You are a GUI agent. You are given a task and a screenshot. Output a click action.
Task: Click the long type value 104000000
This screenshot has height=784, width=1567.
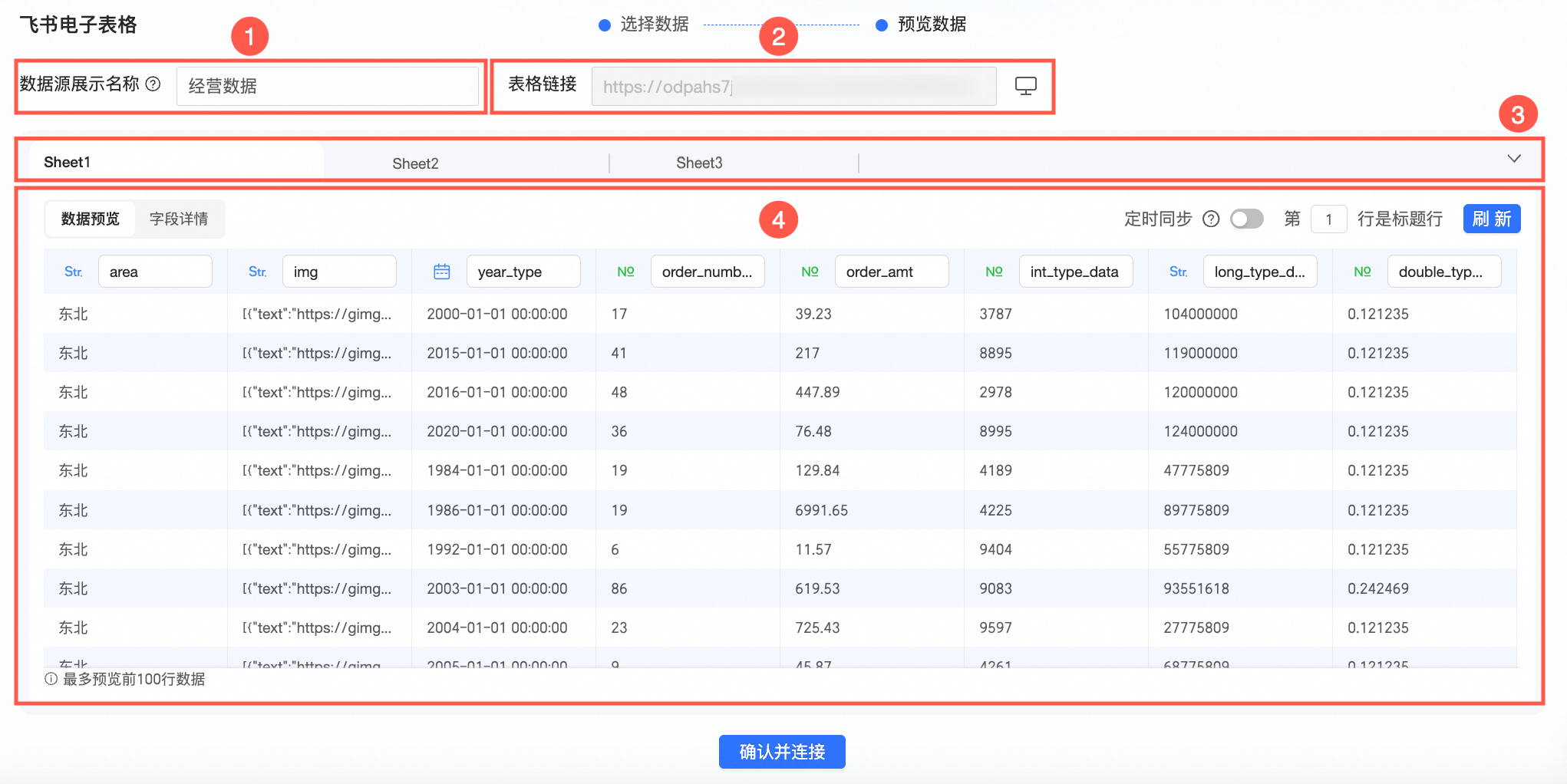[1200, 314]
